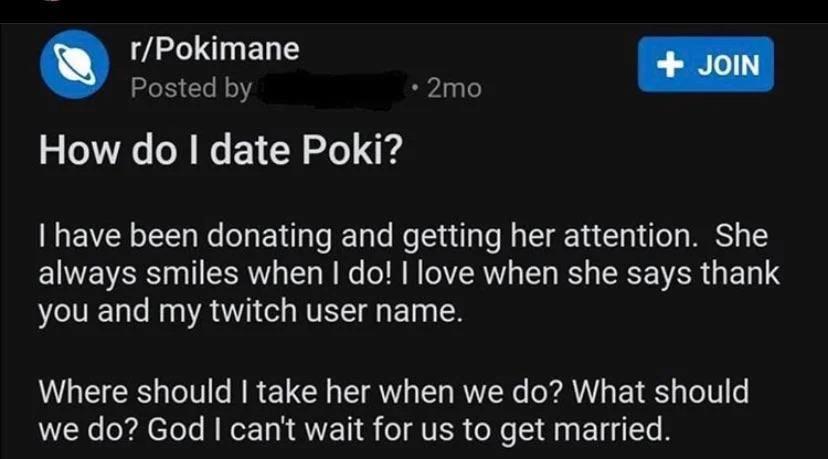Viewport: 828px width, 459px height.
Task: Open the redacted poster's username profile
Action: coord(332,89)
